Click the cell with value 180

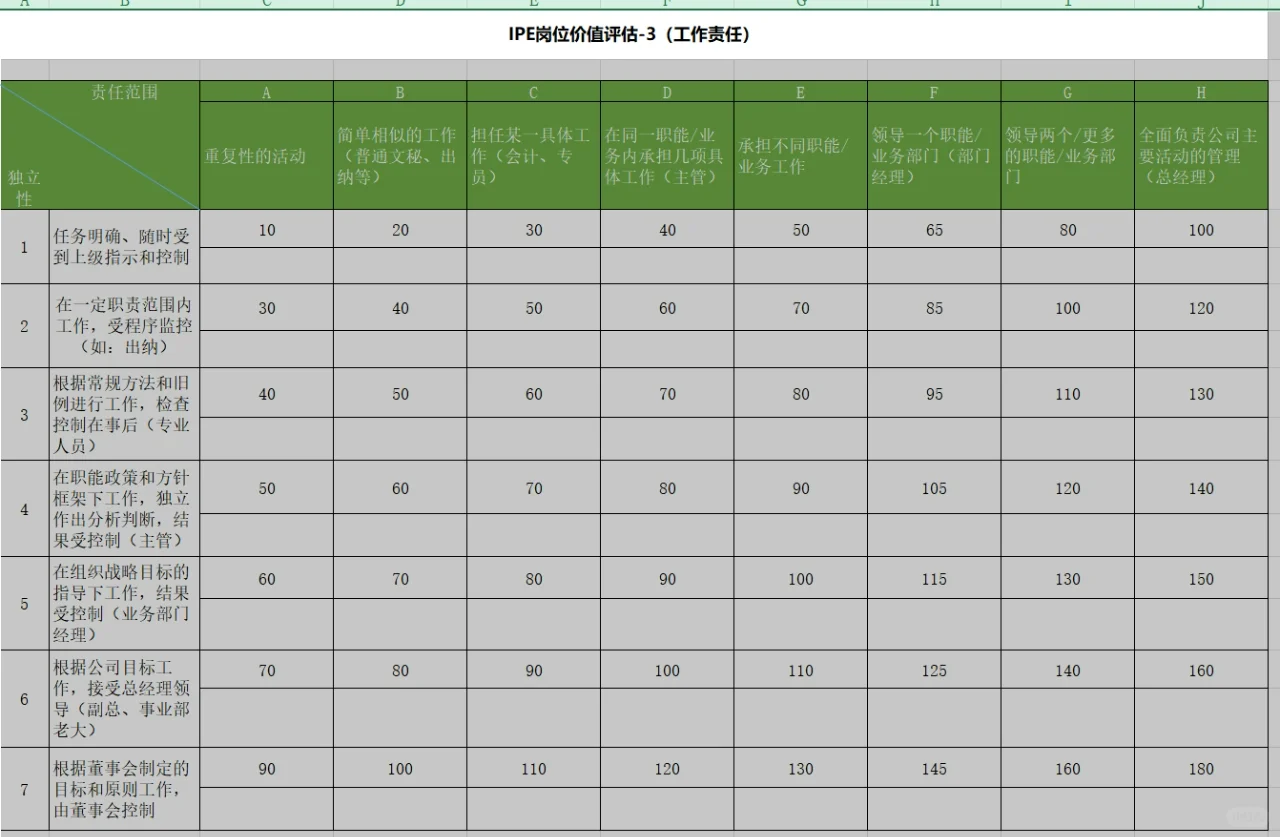(x=1200, y=770)
